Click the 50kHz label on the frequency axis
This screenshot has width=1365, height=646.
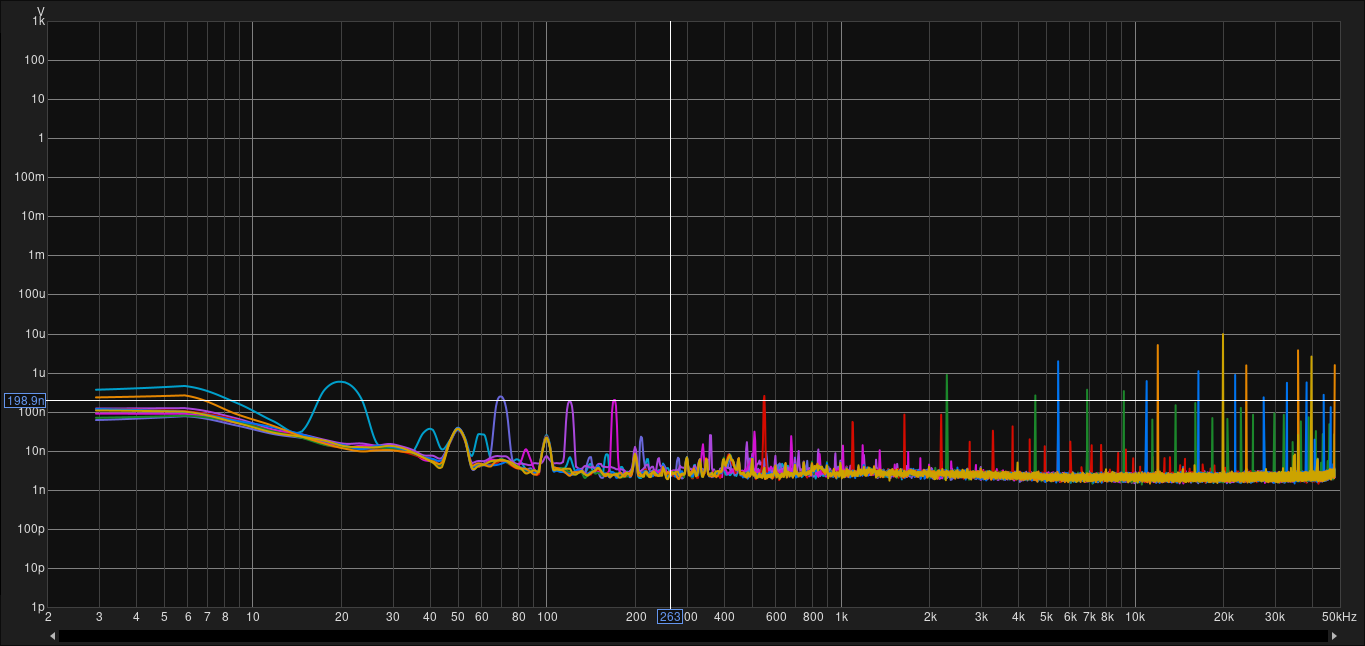[x=1339, y=617]
